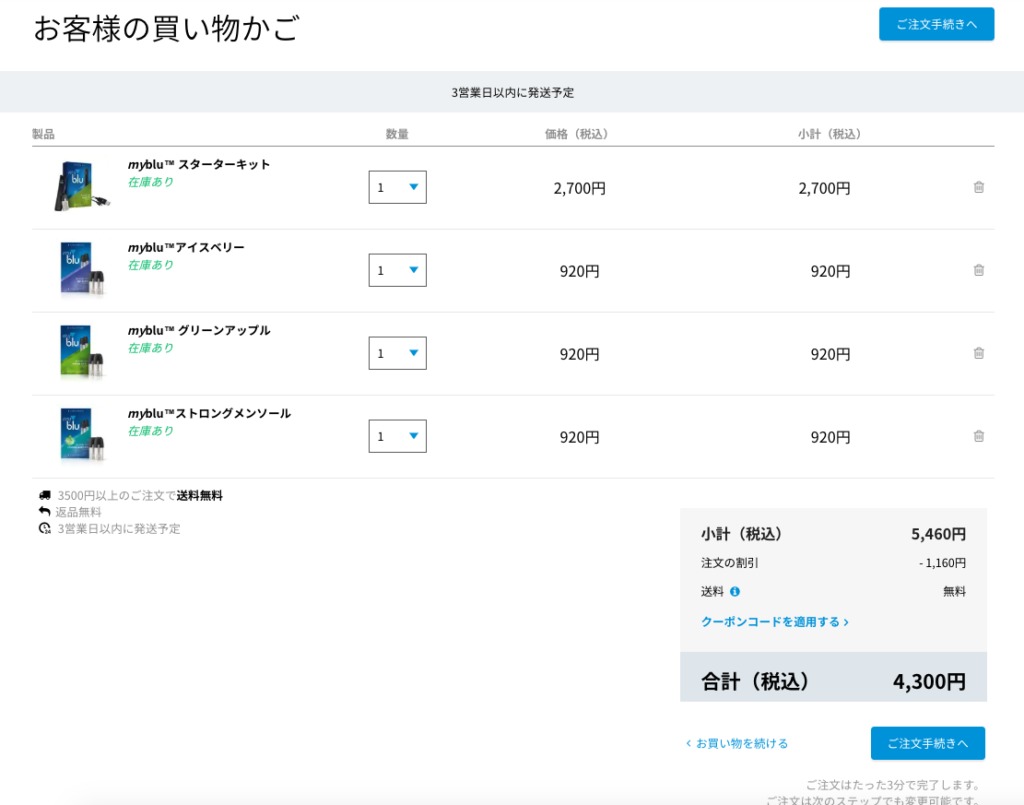
Task: Expand quantity selector for myblu グリーンアップル
Action: pyautogui.click(x=397, y=353)
